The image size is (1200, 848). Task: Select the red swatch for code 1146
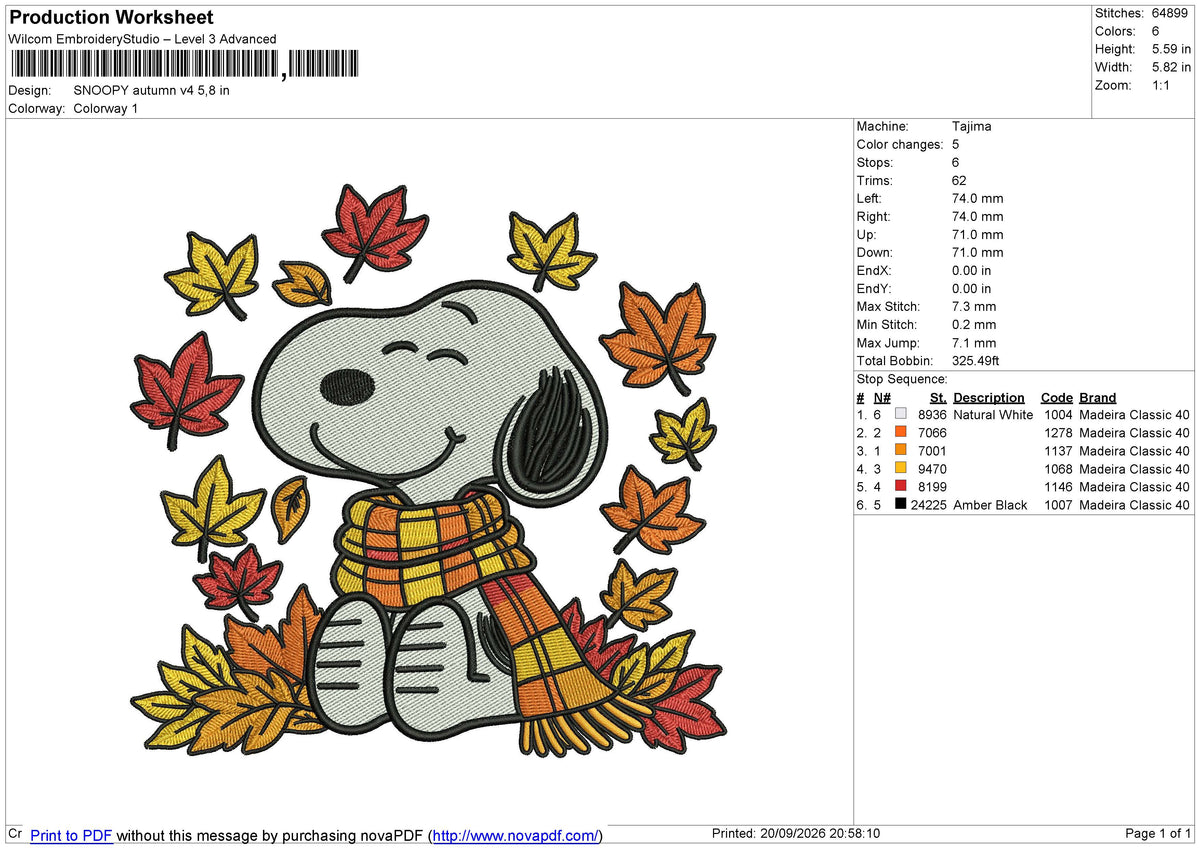pos(901,486)
